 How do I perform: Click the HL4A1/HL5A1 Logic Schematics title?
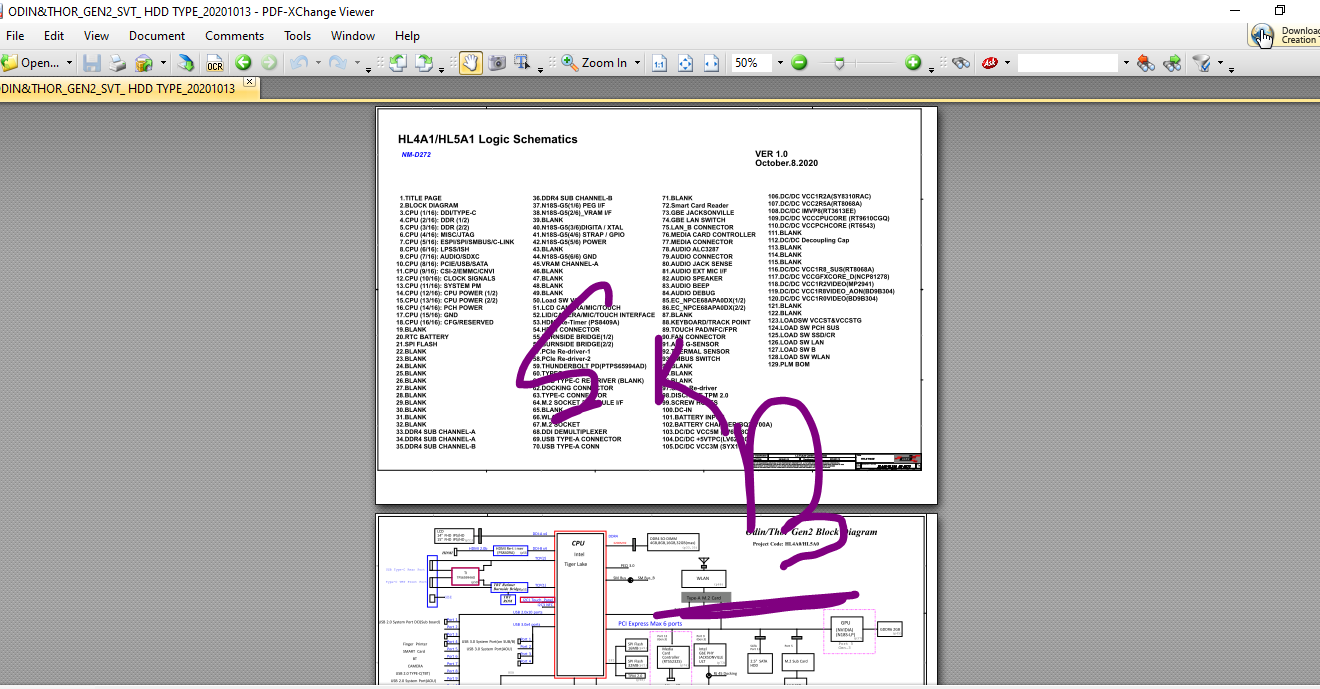(x=488, y=140)
